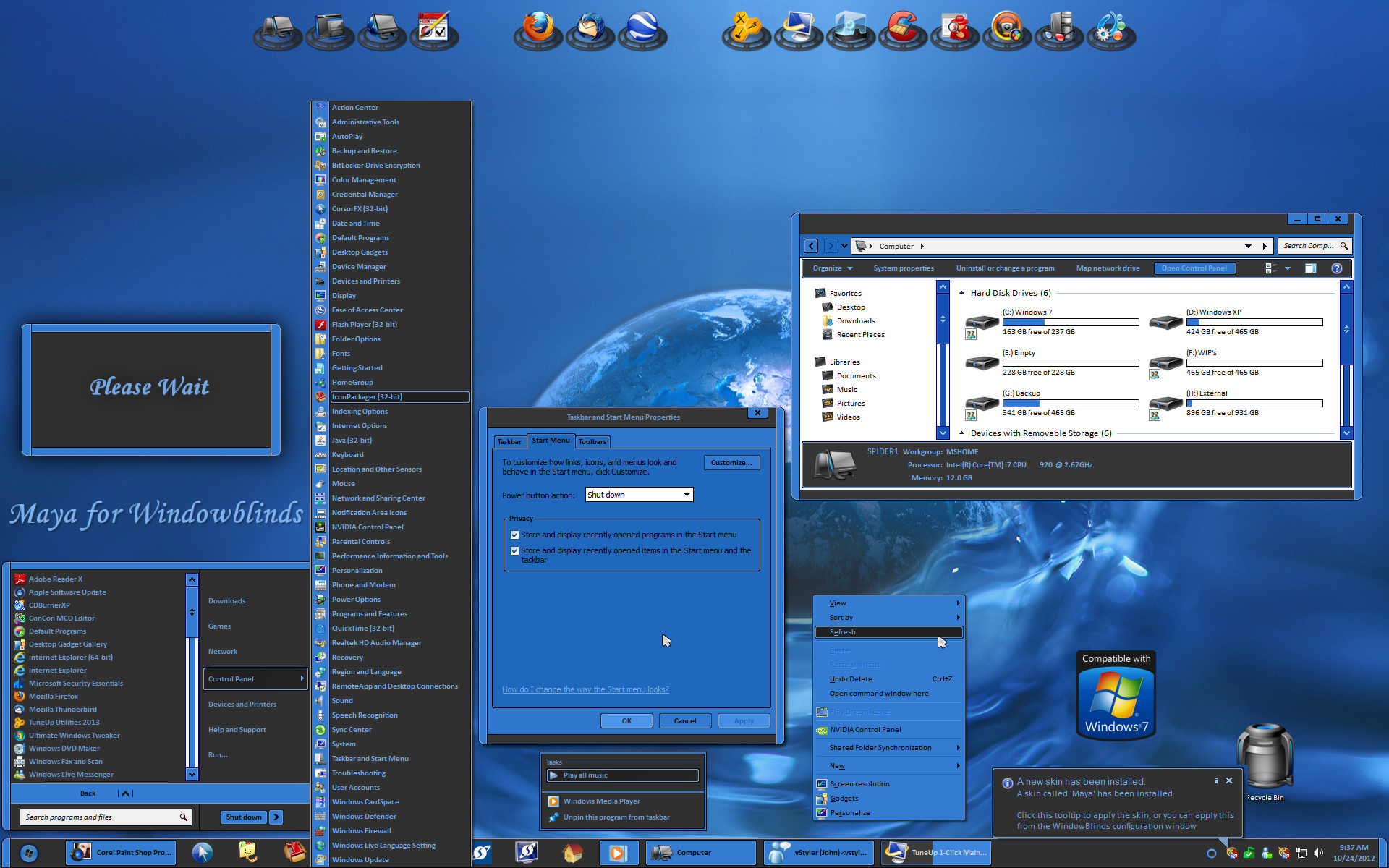
Task: Open Adobe Reader X from Start menu
Action: [x=56, y=579]
